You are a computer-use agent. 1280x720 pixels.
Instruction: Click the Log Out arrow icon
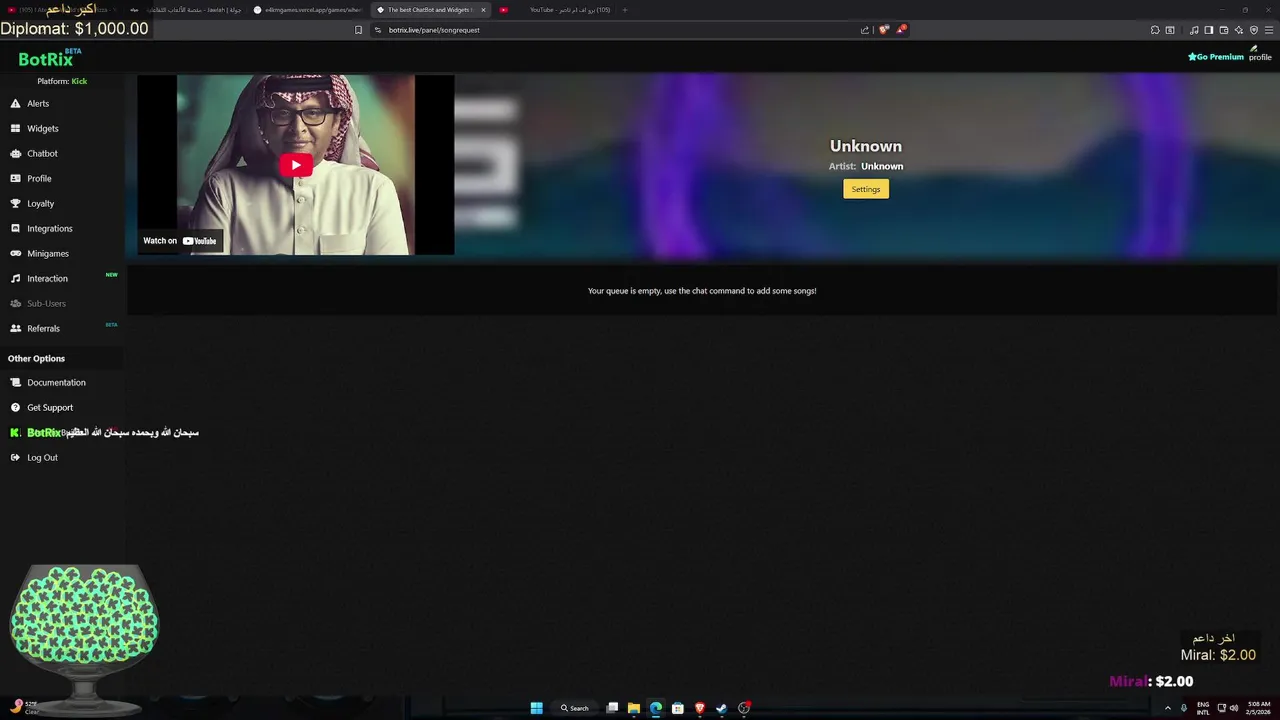pos(16,458)
